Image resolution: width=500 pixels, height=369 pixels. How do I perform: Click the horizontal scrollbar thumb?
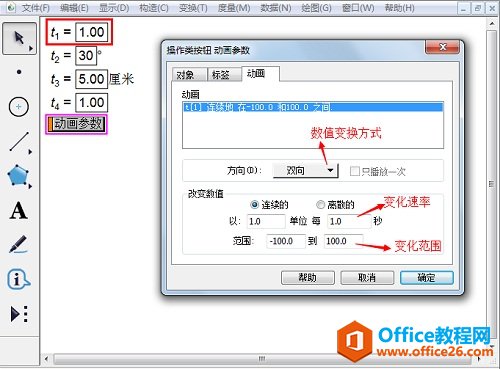(x=262, y=359)
